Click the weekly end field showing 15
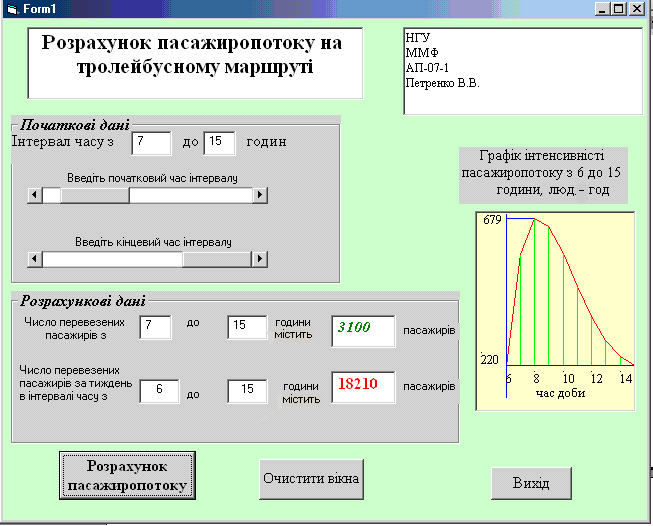 point(247,391)
